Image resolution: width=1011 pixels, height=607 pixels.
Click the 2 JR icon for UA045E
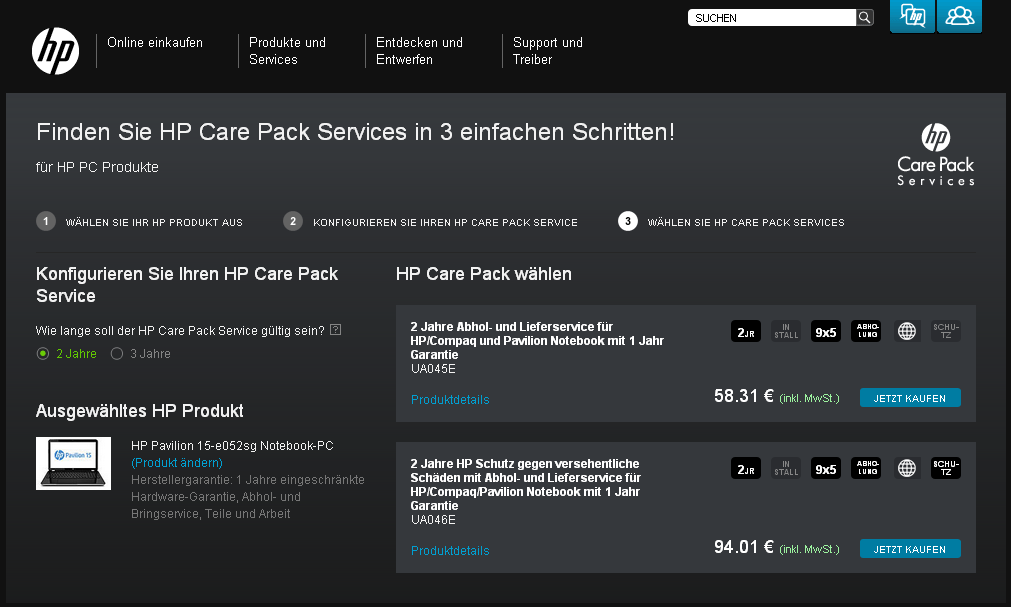746,331
